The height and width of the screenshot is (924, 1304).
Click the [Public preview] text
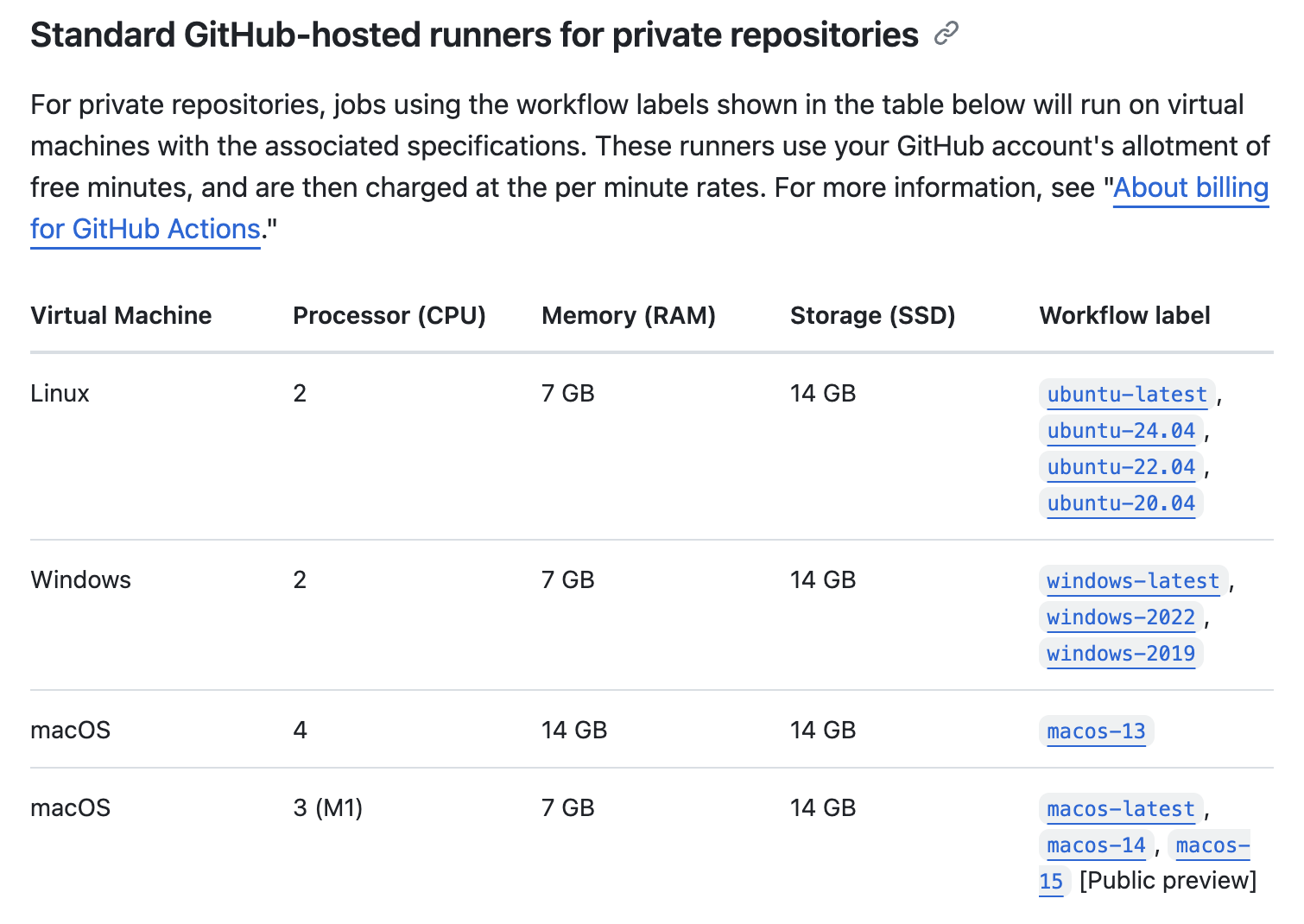click(1168, 881)
